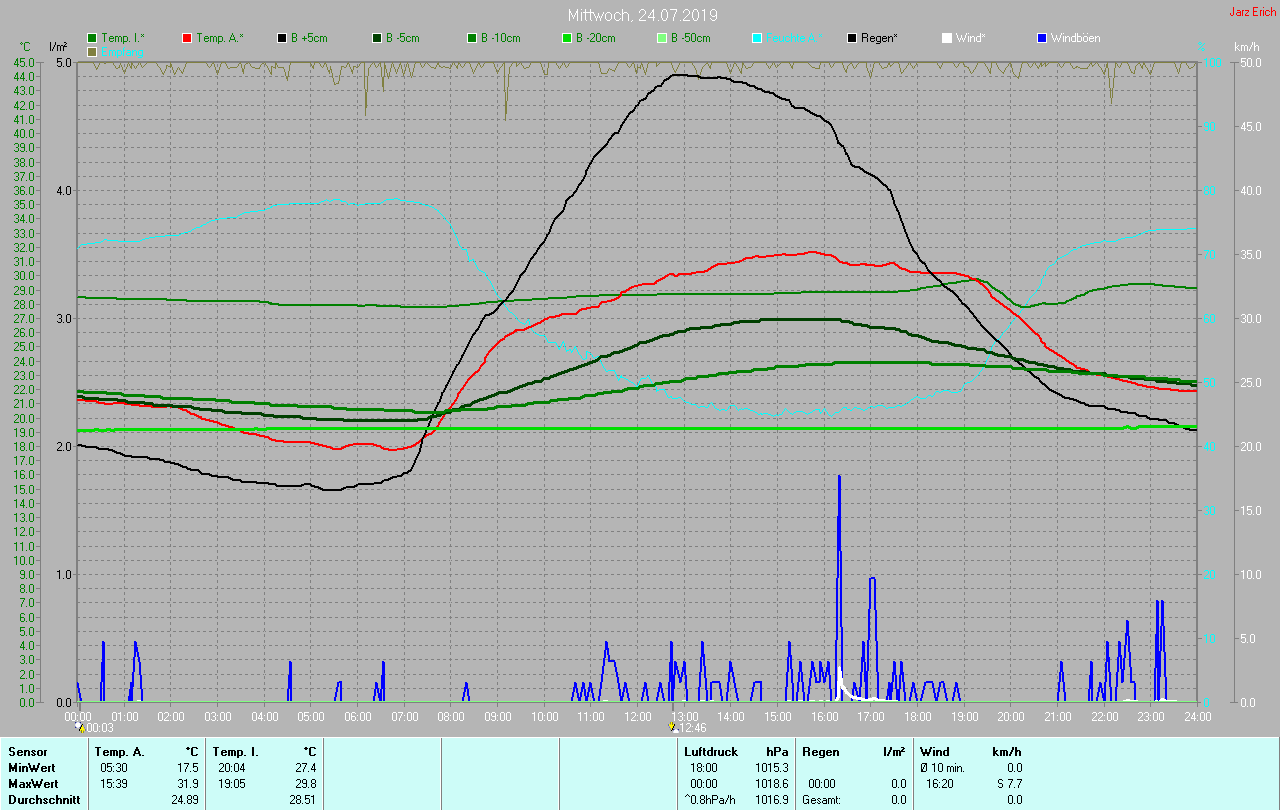The image size is (1280, 810).
Task: Select the Luftdruck header in the stats table
Action: 711,751
